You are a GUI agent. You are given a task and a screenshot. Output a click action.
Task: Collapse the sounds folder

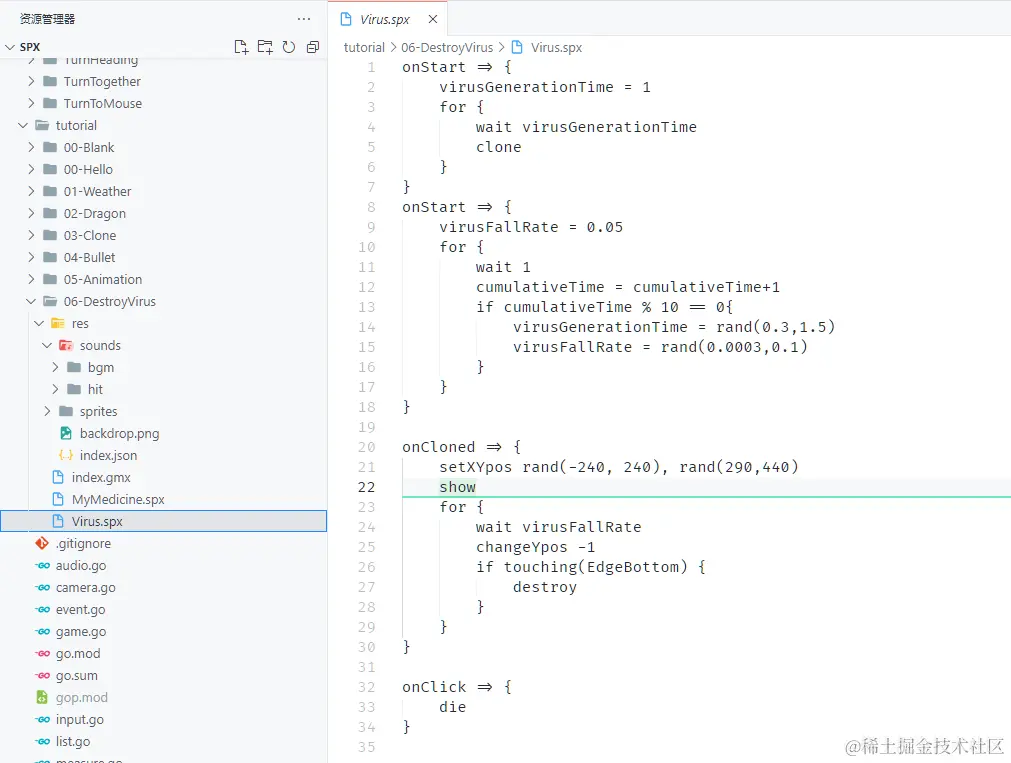tap(47, 345)
